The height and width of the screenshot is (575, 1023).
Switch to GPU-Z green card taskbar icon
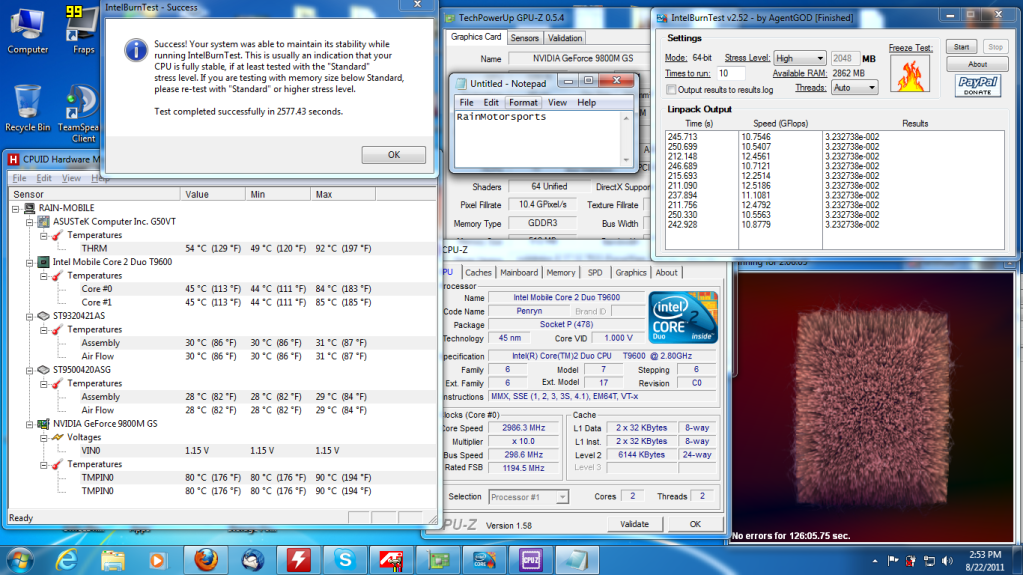coord(438,560)
